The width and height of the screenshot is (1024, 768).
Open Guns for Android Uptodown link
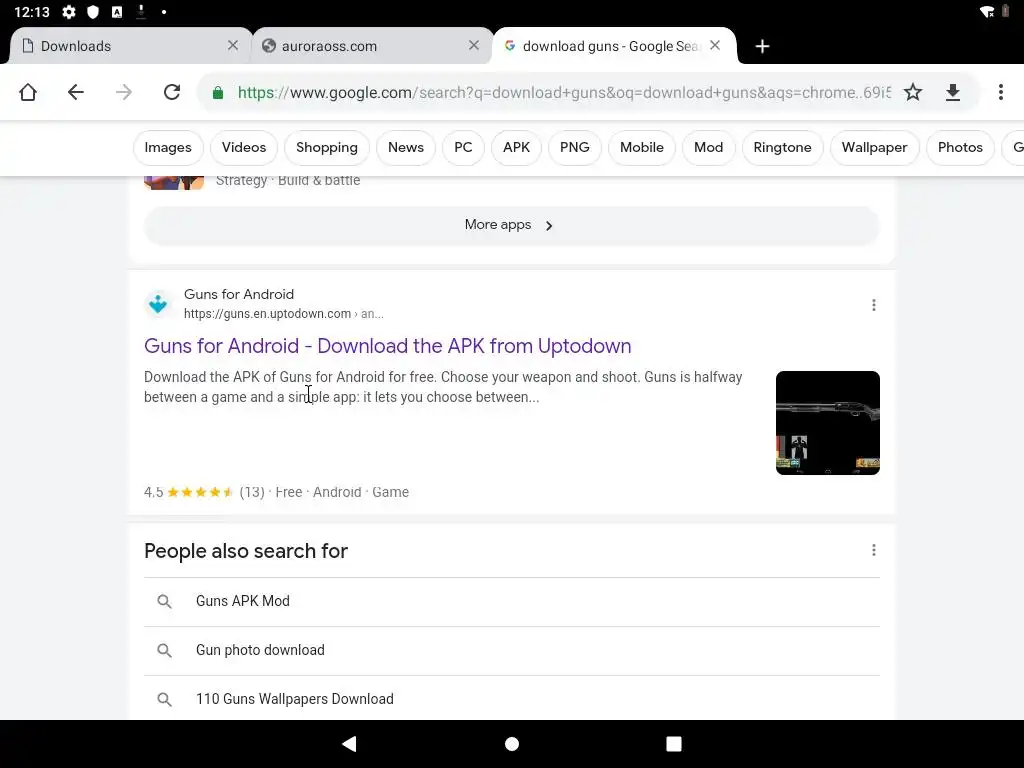[387, 346]
